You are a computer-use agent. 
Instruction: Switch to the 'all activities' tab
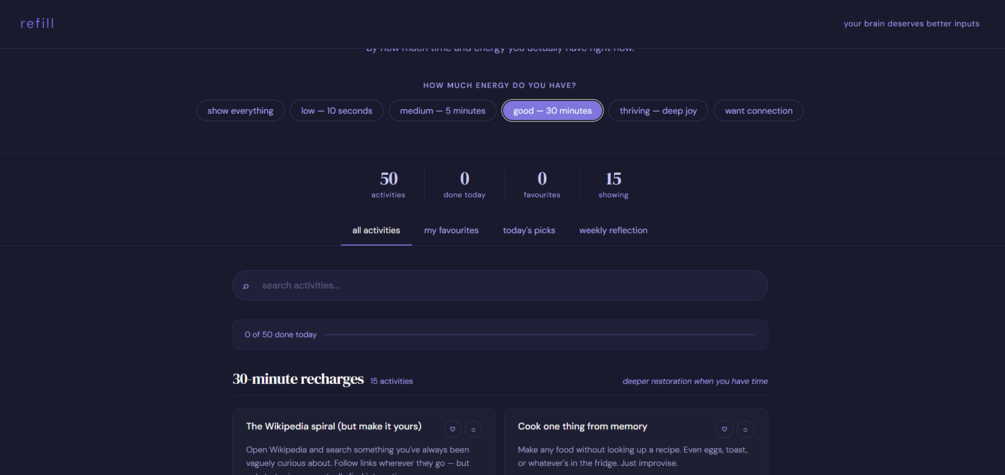(x=376, y=231)
